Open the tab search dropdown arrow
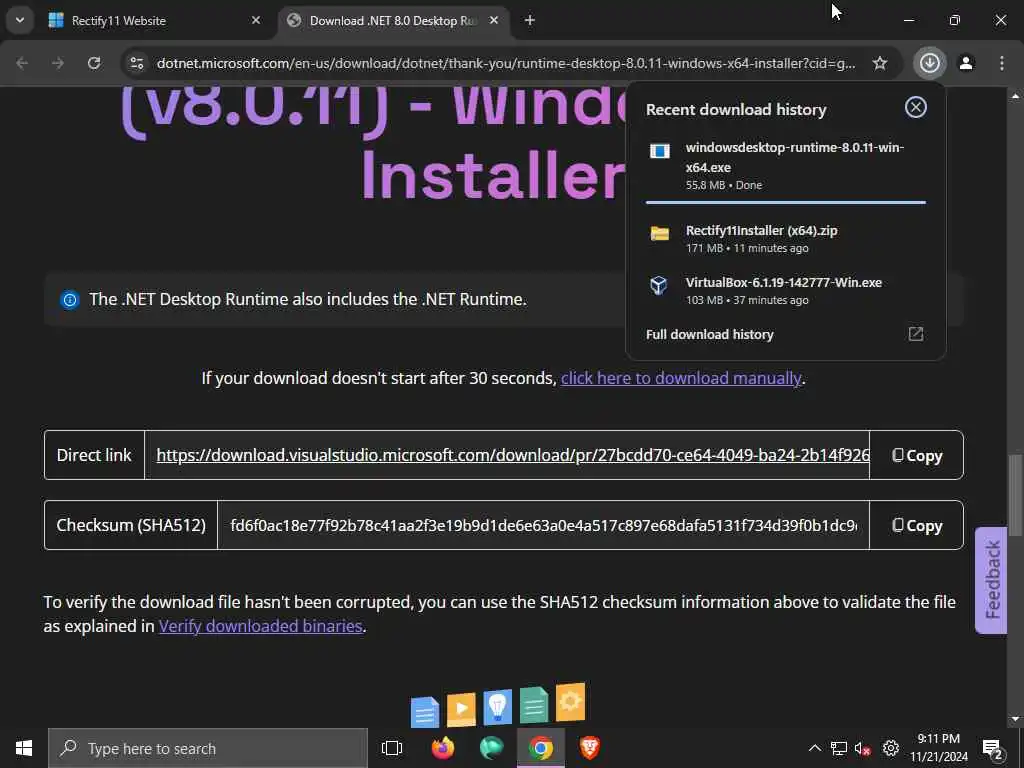Image resolution: width=1024 pixels, height=768 pixels. pyautogui.click(x=20, y=20)
